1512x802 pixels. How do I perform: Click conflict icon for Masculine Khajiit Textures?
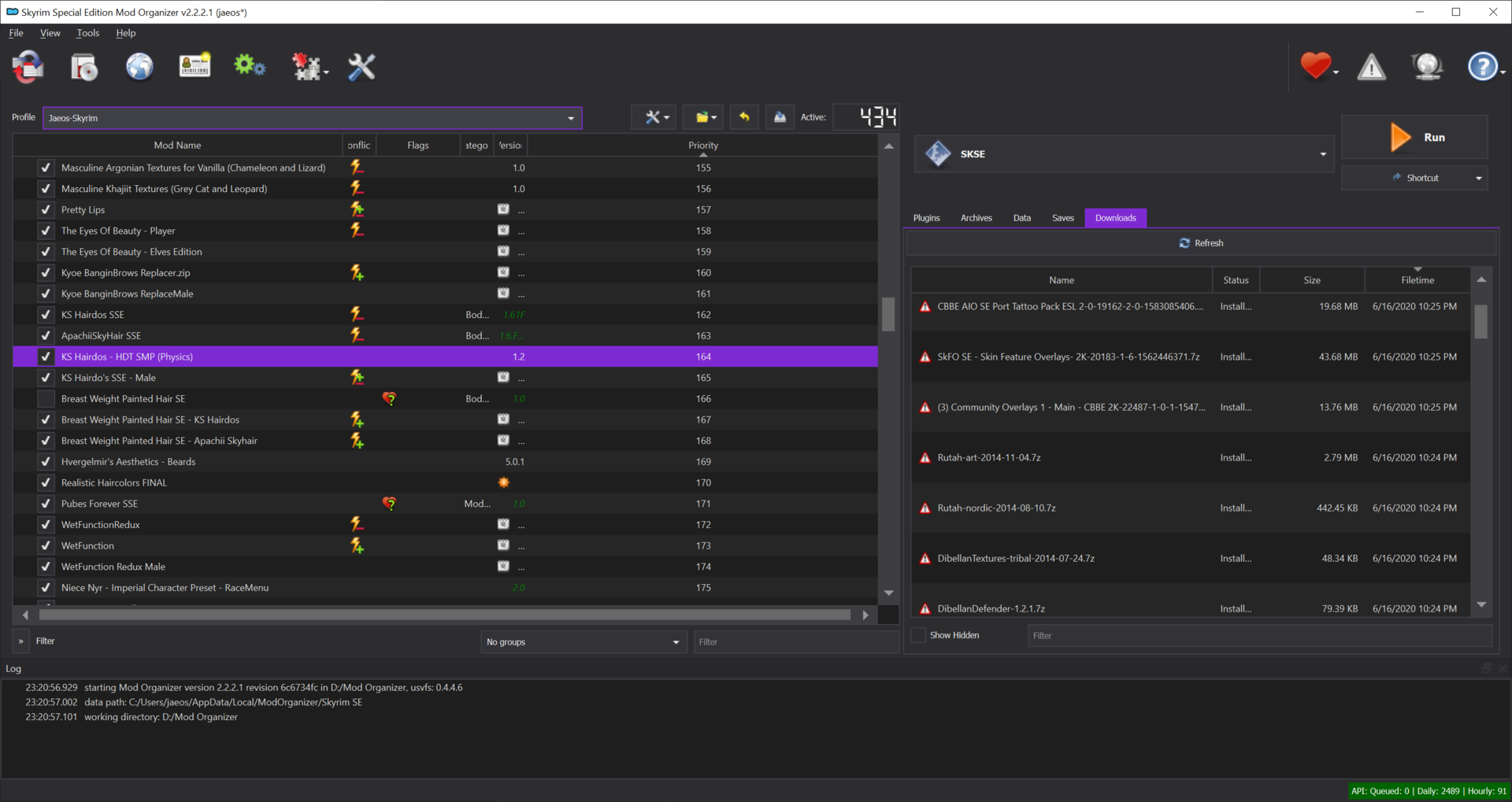pos(358,189)
